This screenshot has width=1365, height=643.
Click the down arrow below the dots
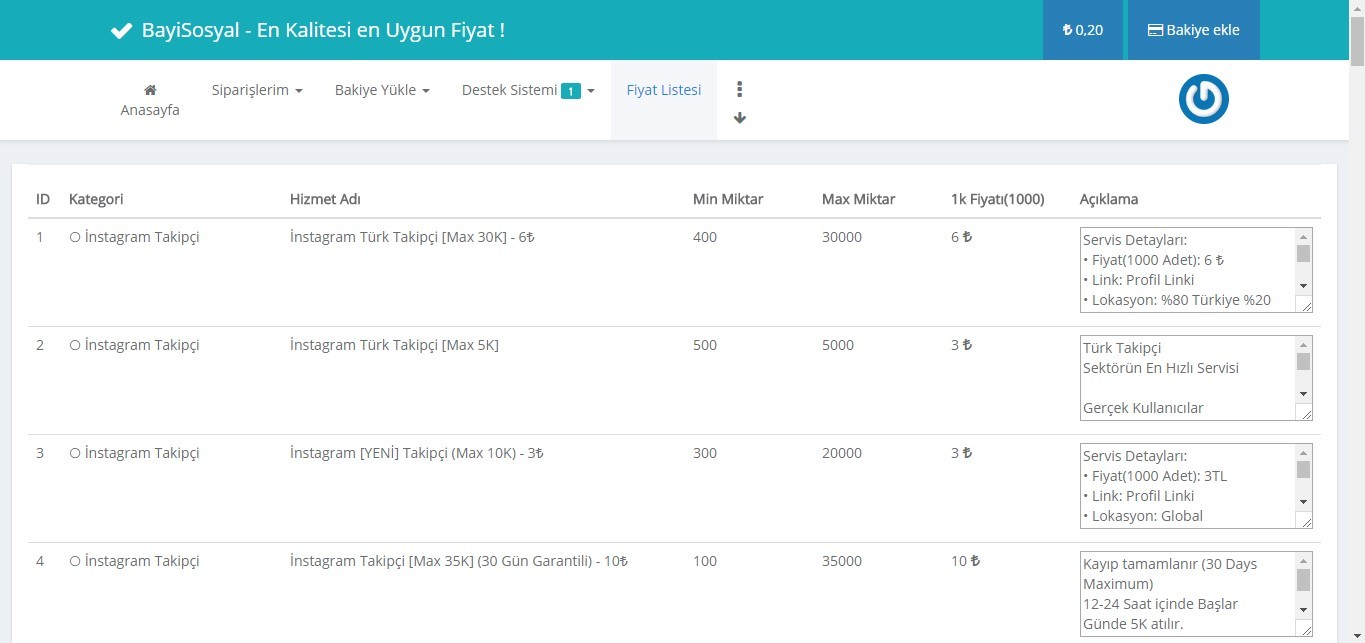point(740,117)
